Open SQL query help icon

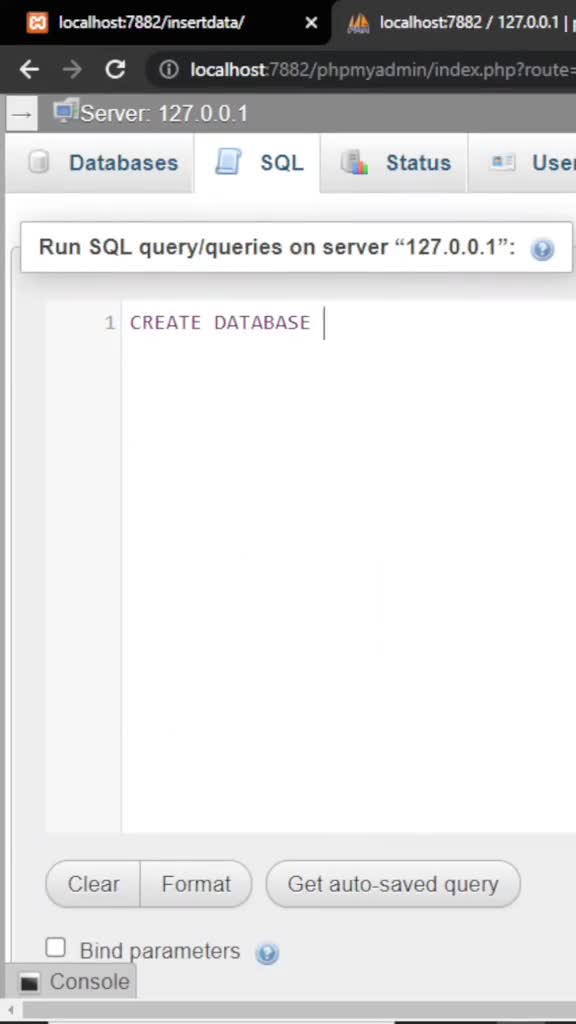tap(542, 249)
